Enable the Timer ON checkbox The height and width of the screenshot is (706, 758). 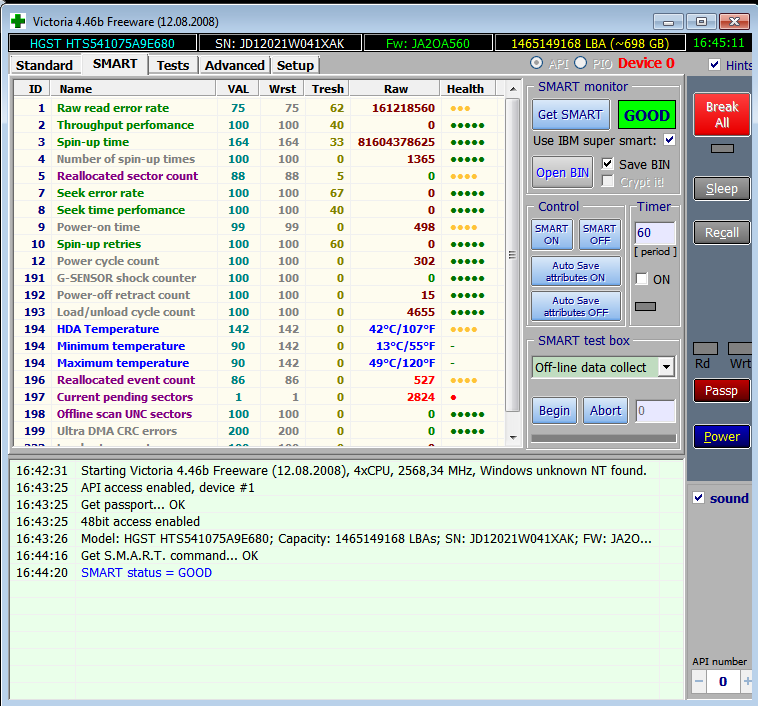(641, 279)
